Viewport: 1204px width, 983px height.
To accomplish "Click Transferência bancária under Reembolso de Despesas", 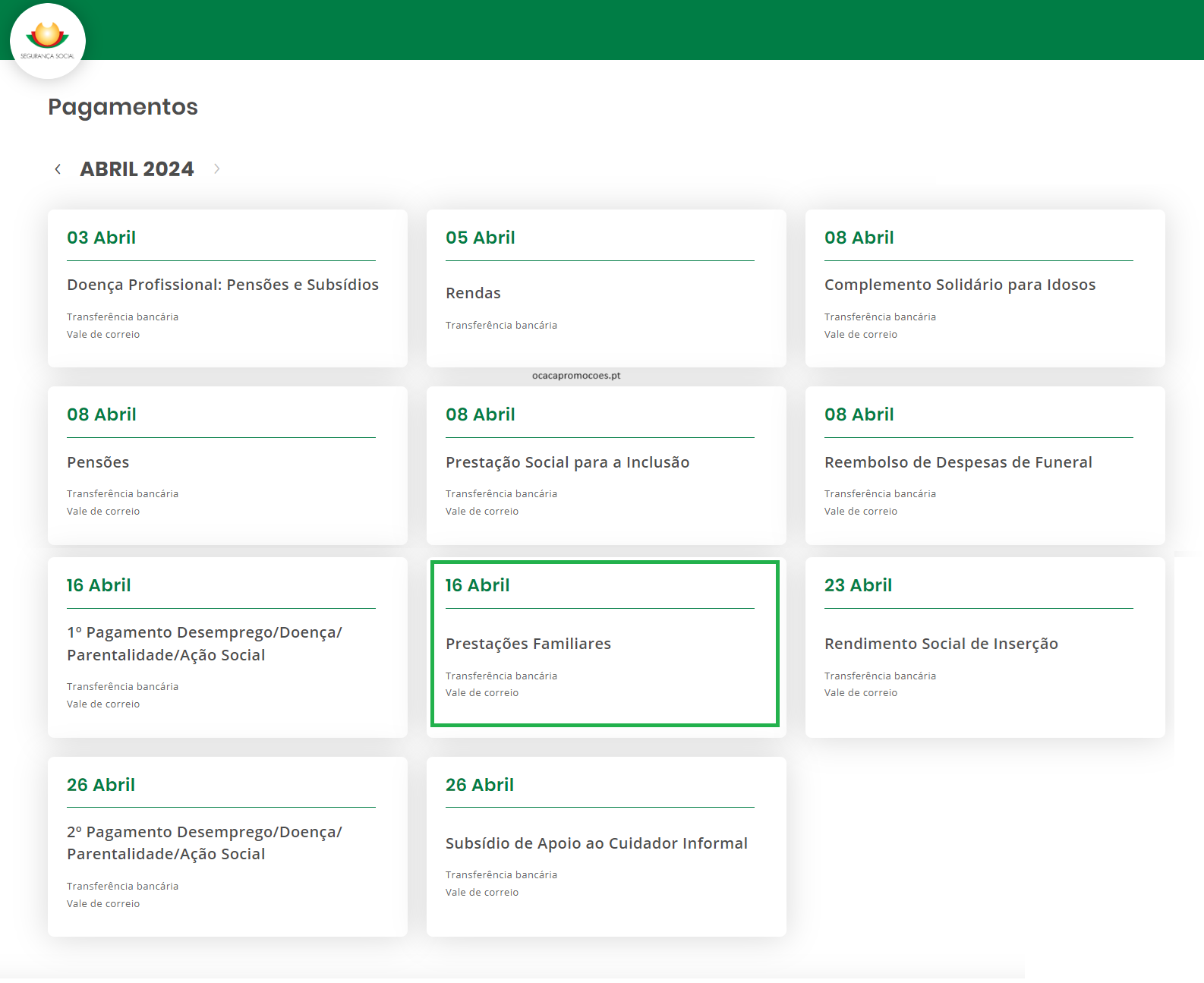I will tap(880, 493).
